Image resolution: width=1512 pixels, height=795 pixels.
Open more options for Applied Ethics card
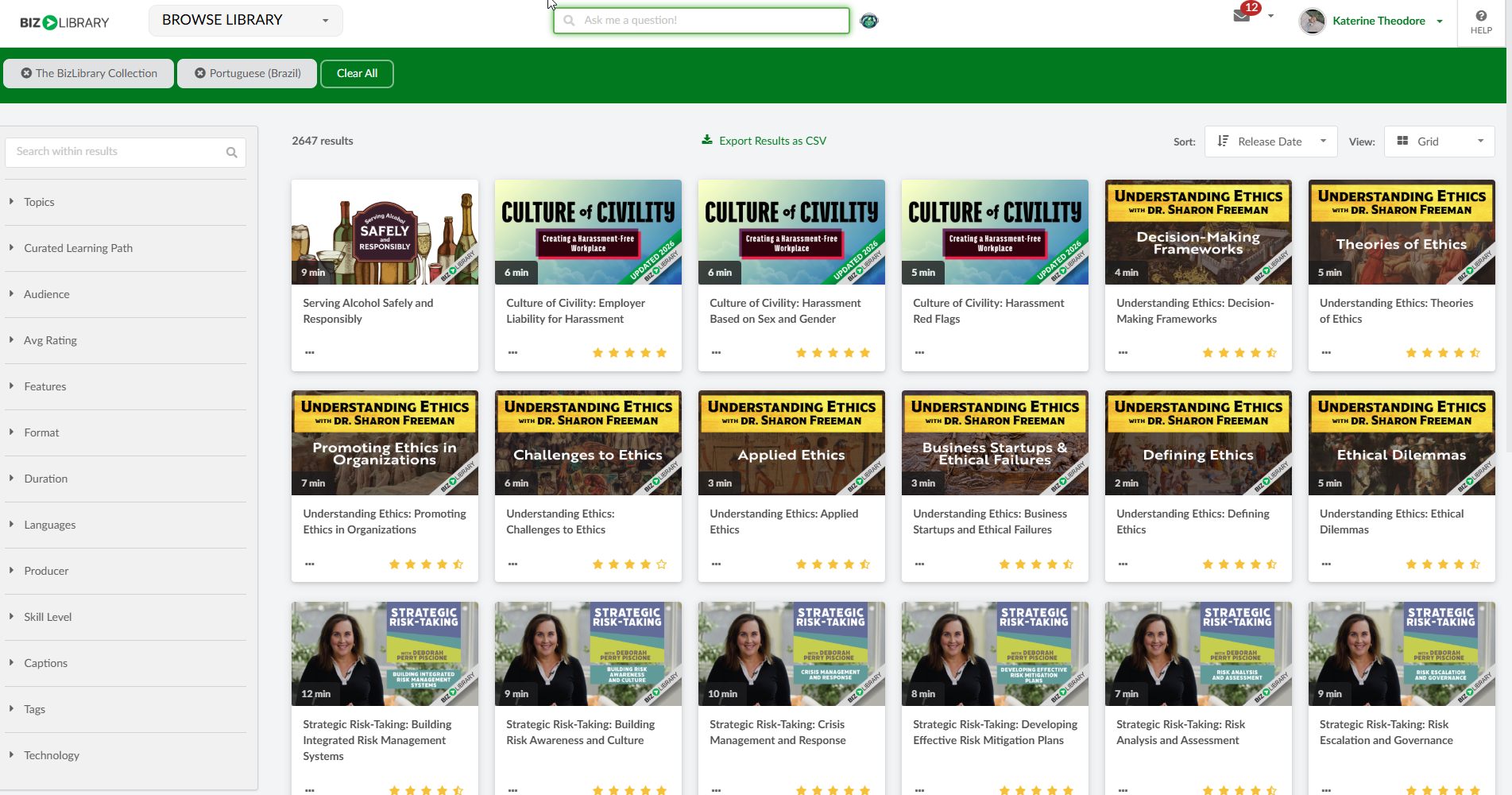coord(717,564)
